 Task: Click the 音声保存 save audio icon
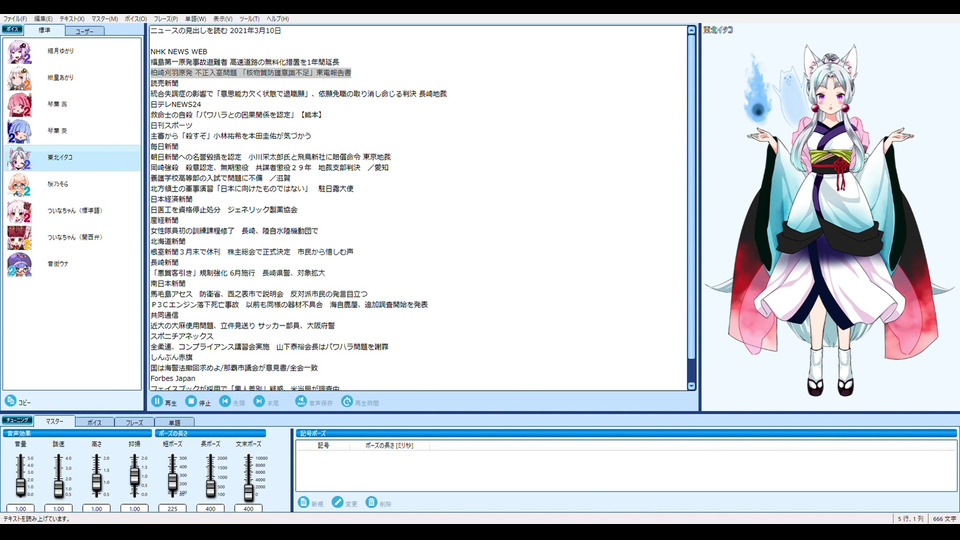[301, 402]
